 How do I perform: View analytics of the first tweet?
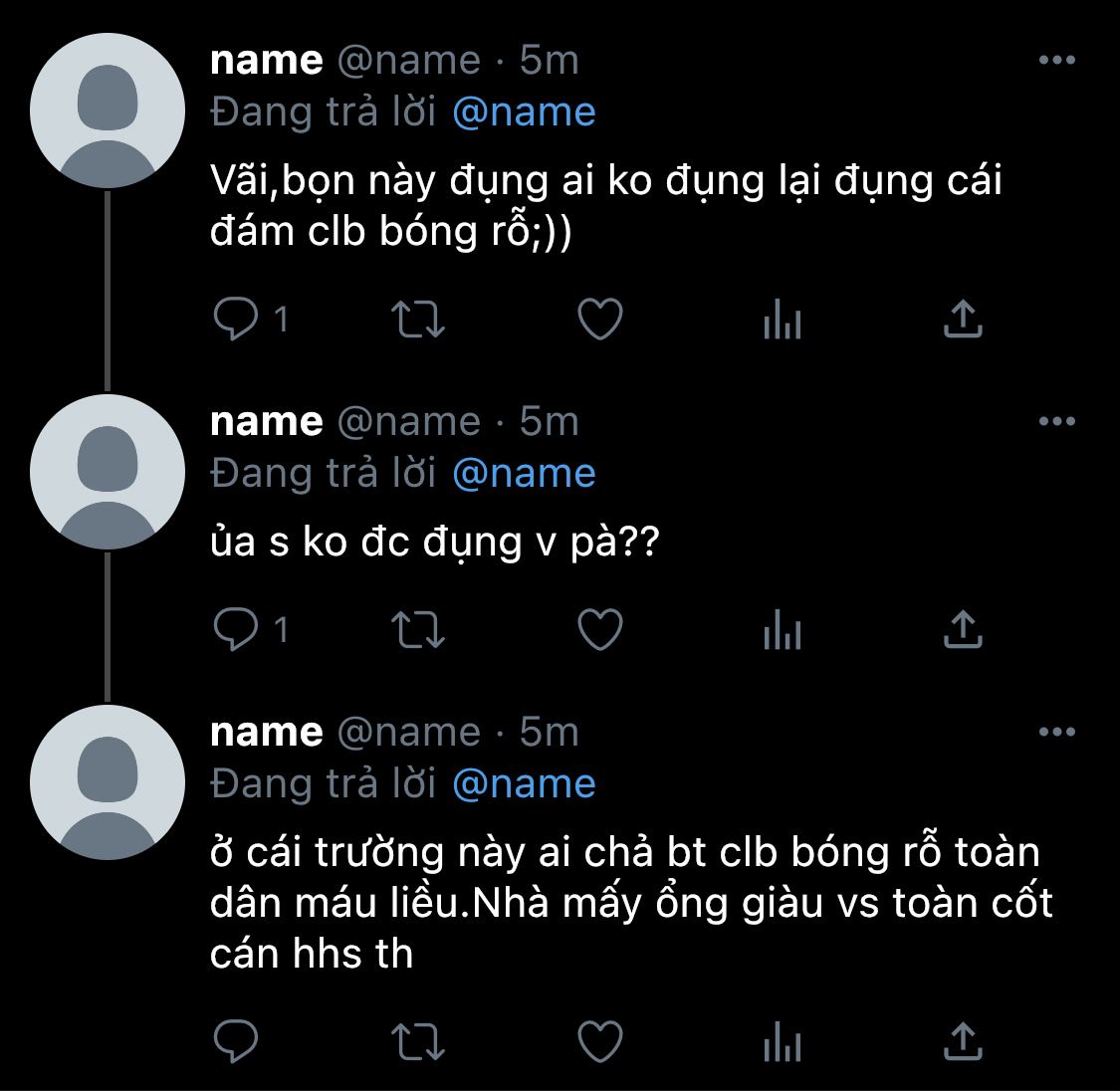pyautogui.click(x=783, y=320)
